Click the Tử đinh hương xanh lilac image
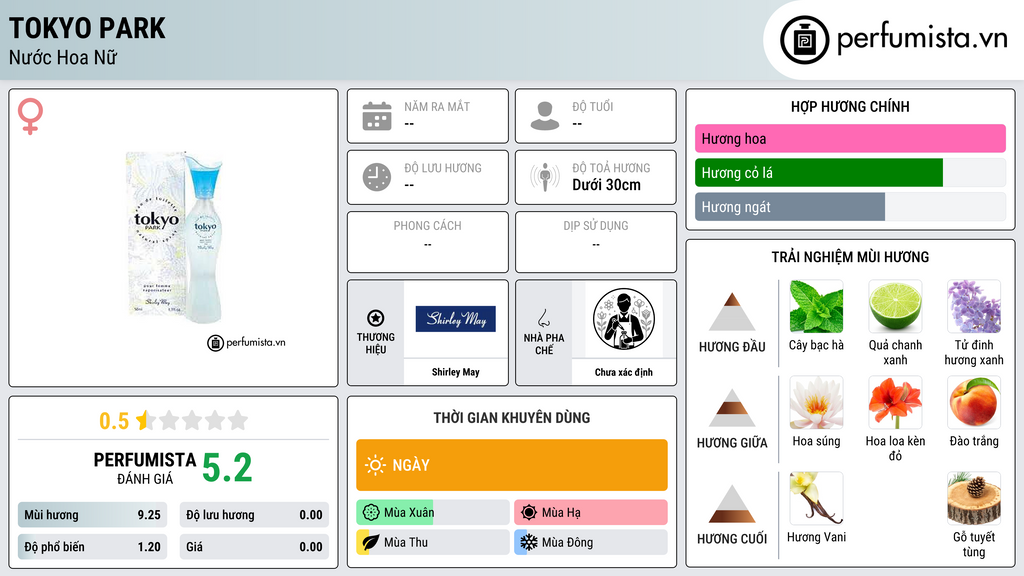 (974, 306)
